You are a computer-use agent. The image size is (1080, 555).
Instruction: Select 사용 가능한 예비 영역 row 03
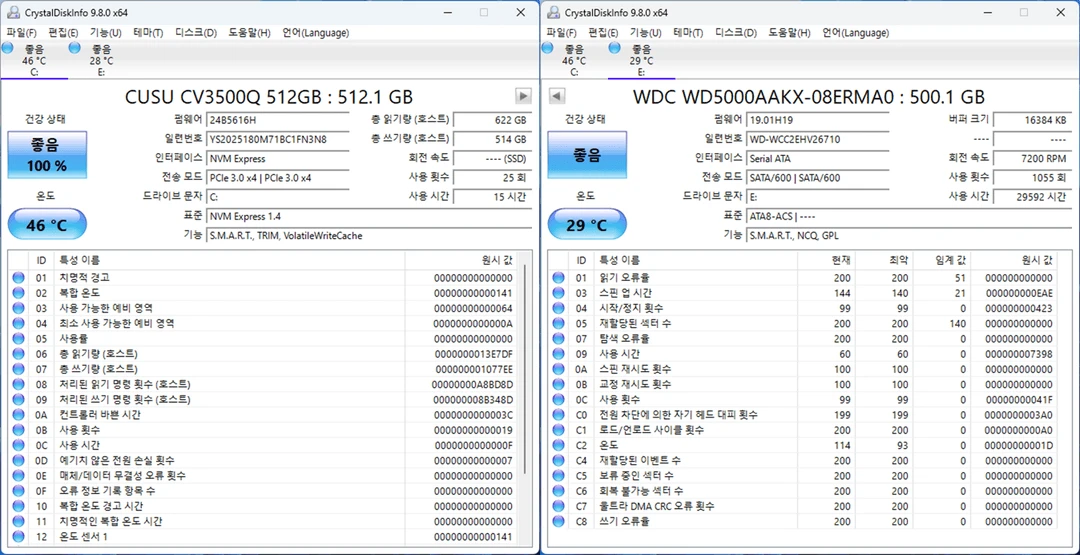[x=263, y=308]
